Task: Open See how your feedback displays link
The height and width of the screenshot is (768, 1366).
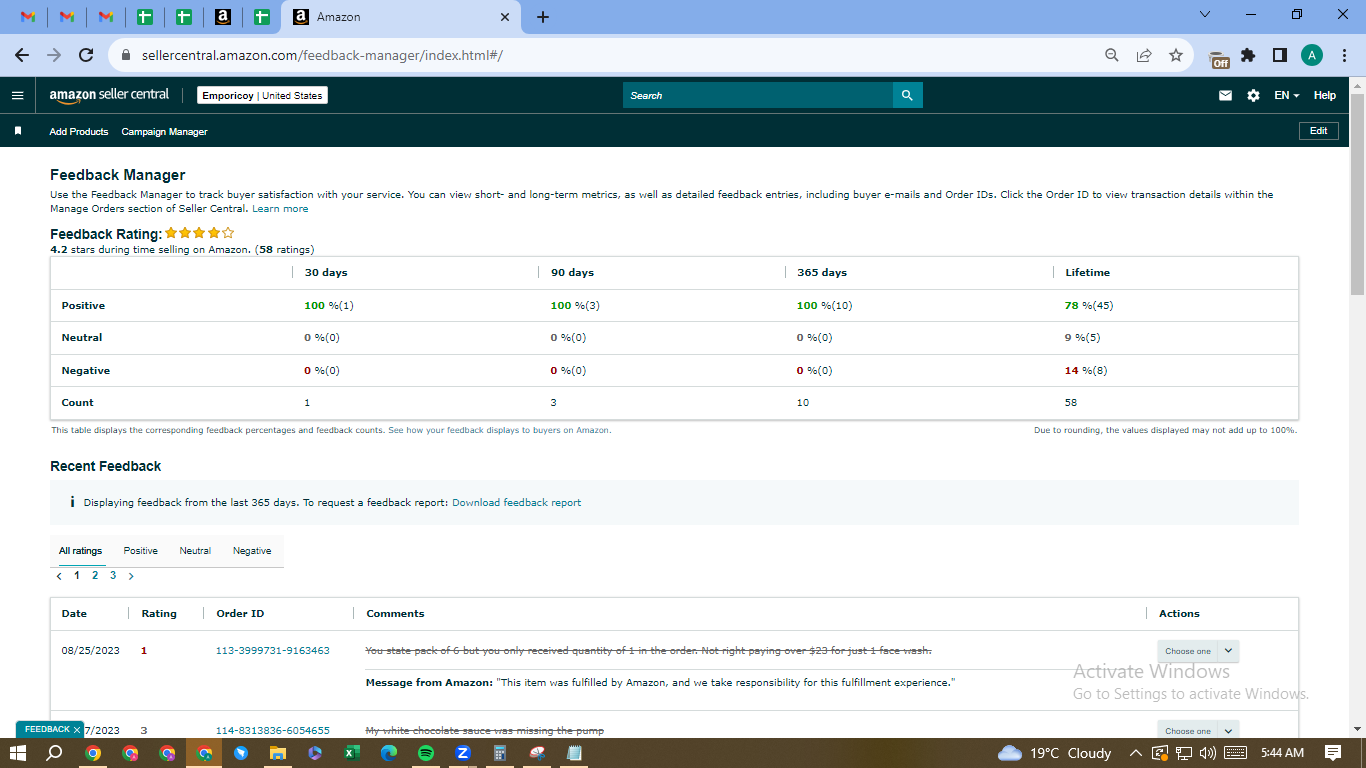Action: (499, 430)
